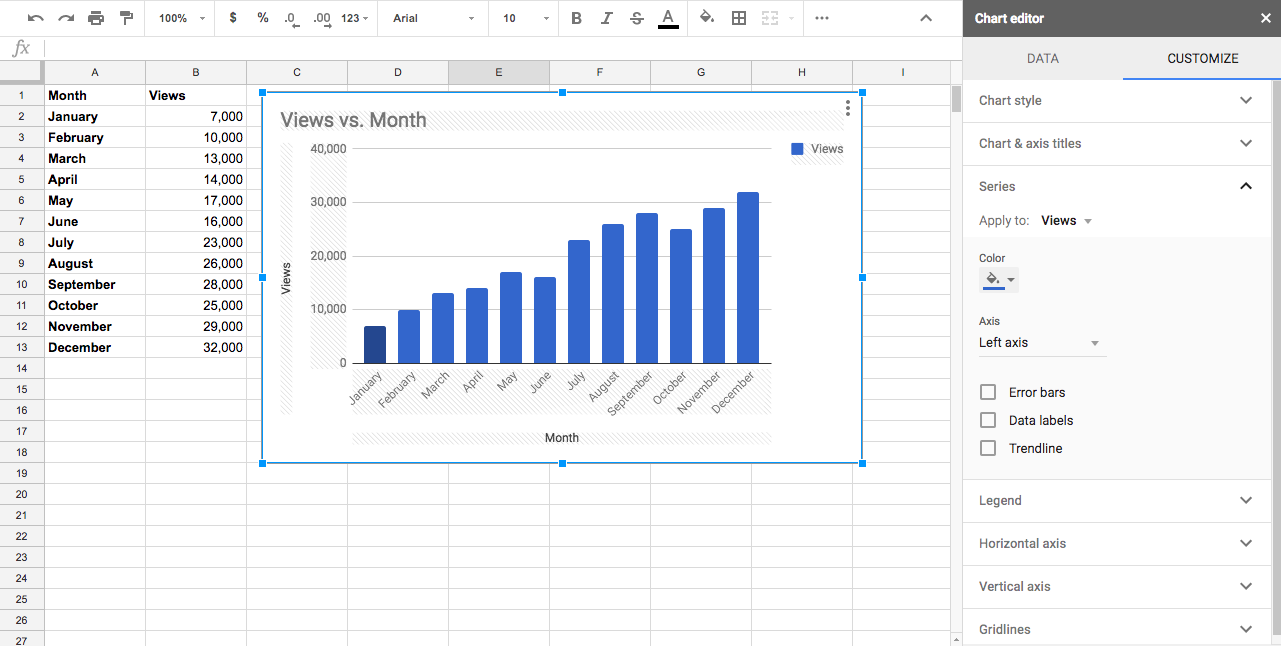The height and width of the screenshot is (646, 1281).
Task: Select the borders tool
Action: [x=738, y=18]
